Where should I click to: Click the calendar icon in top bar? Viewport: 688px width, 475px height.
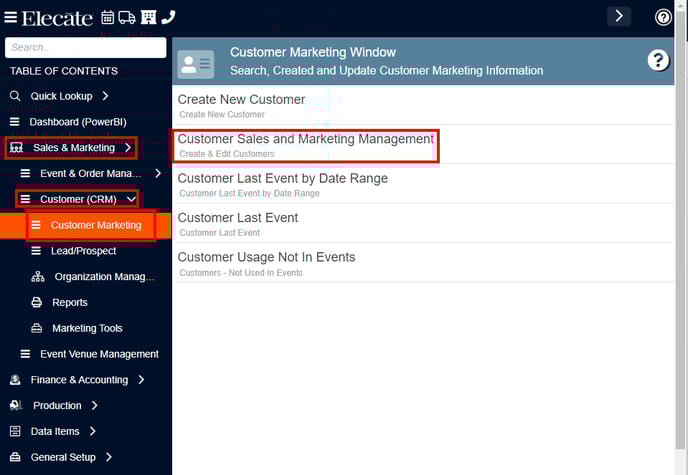[x=108, y=18]
